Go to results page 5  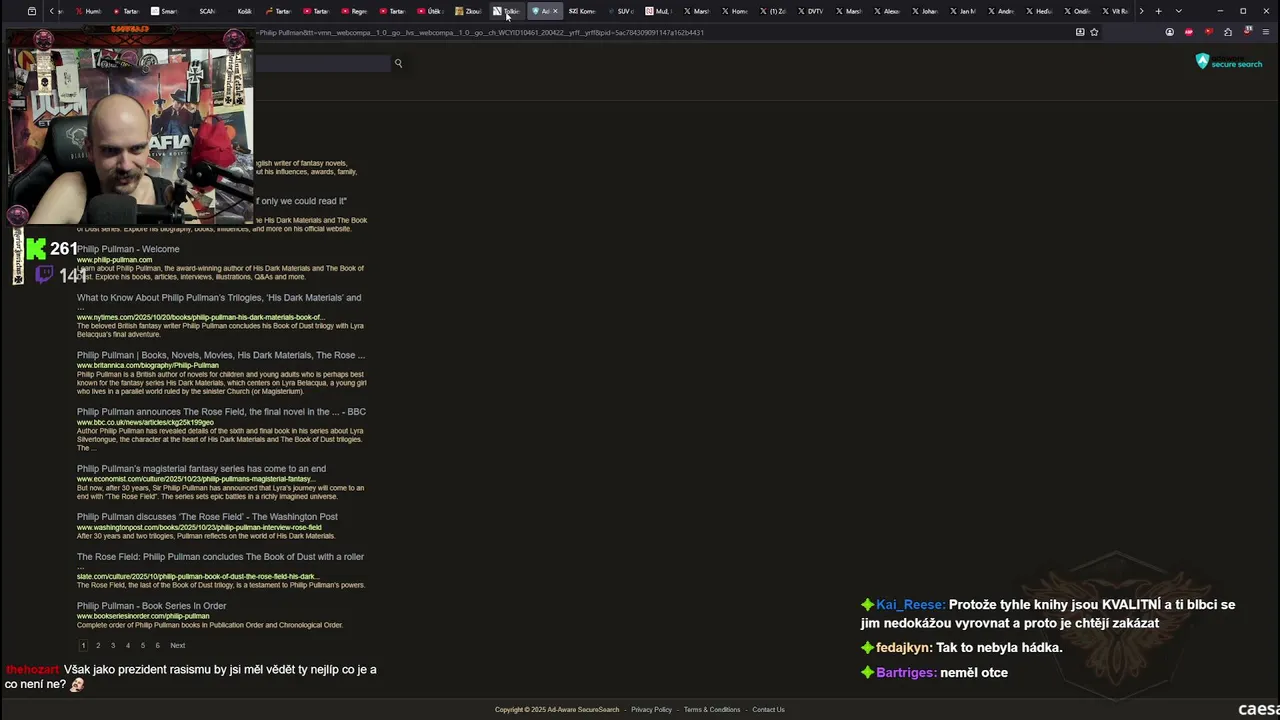[143, 646]
